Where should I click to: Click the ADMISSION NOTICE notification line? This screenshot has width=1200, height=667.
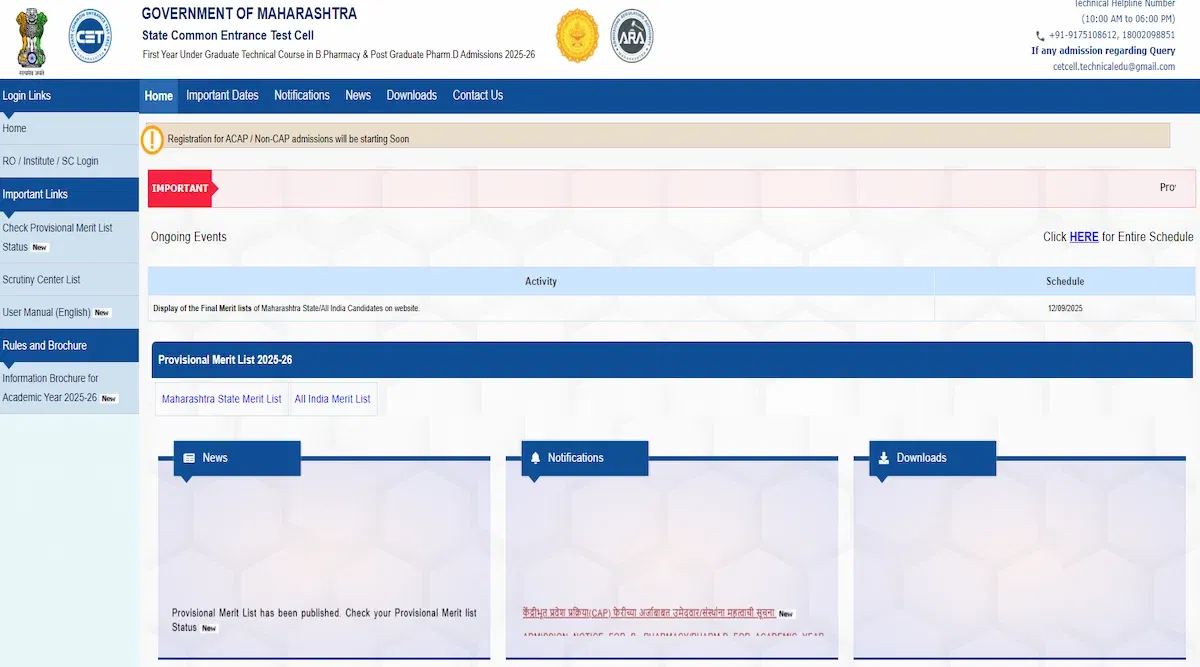click(672, 634)
